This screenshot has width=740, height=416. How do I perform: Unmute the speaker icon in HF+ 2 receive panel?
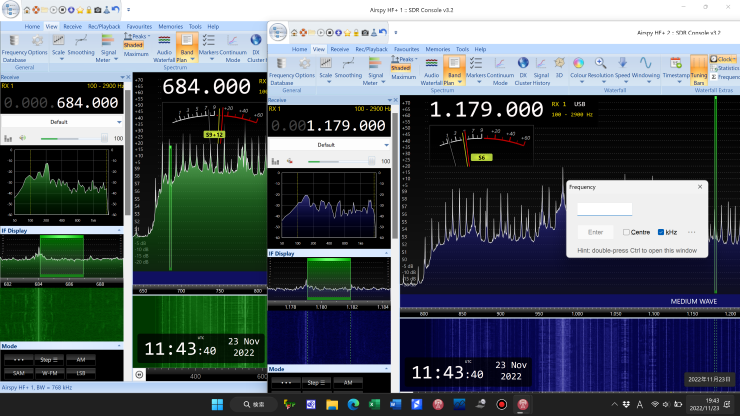[x=289, y=161]
